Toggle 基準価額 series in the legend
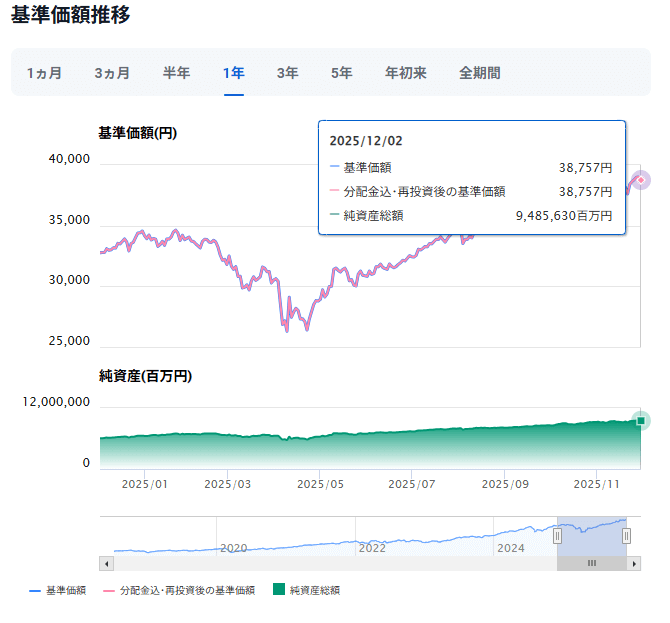The image size is (670, 623). click(x=58, y=591)
